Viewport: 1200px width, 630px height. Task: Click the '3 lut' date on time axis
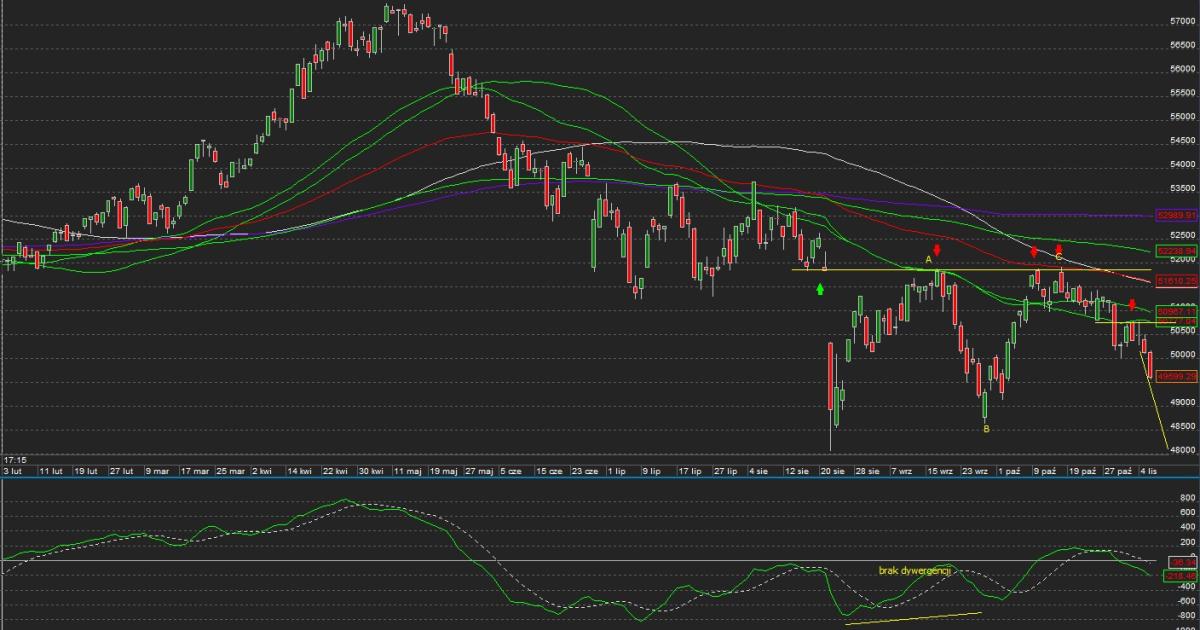(x=13, y=470)
